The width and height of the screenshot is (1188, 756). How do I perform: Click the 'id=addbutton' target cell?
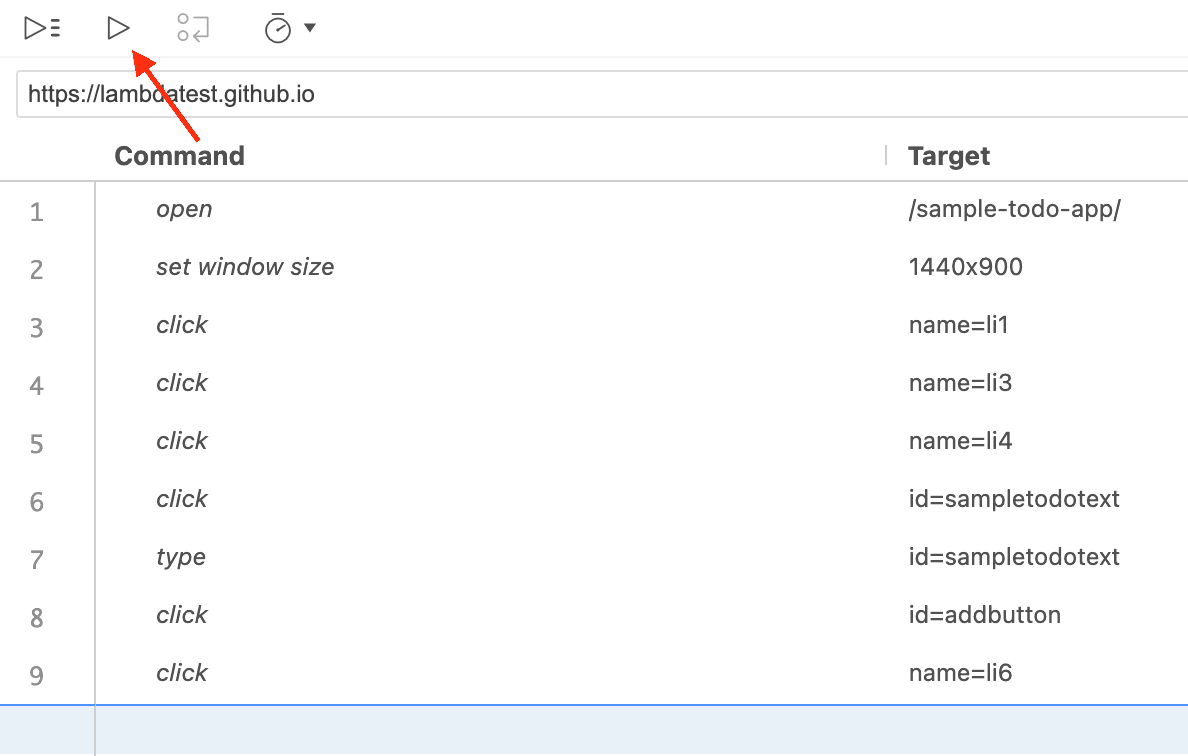coord(984,615)
